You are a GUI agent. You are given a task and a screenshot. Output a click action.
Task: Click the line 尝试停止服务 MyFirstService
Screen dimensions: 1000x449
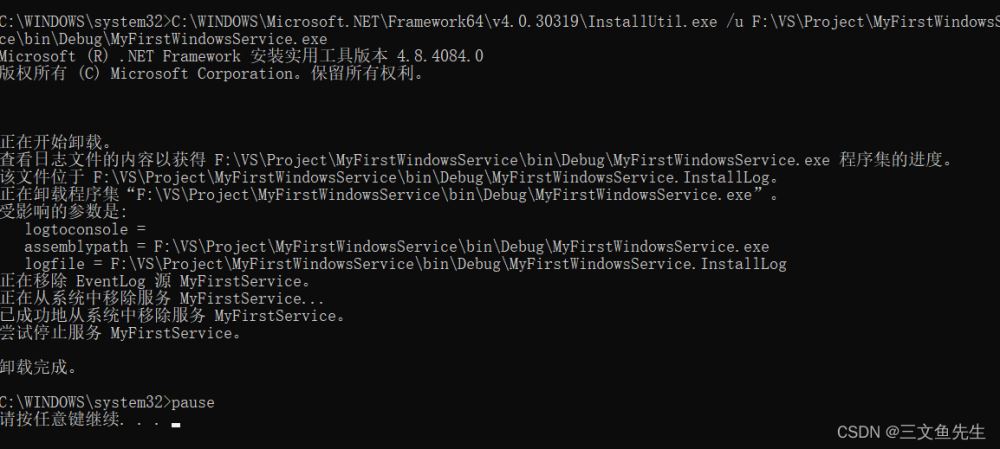pos(121,333)
